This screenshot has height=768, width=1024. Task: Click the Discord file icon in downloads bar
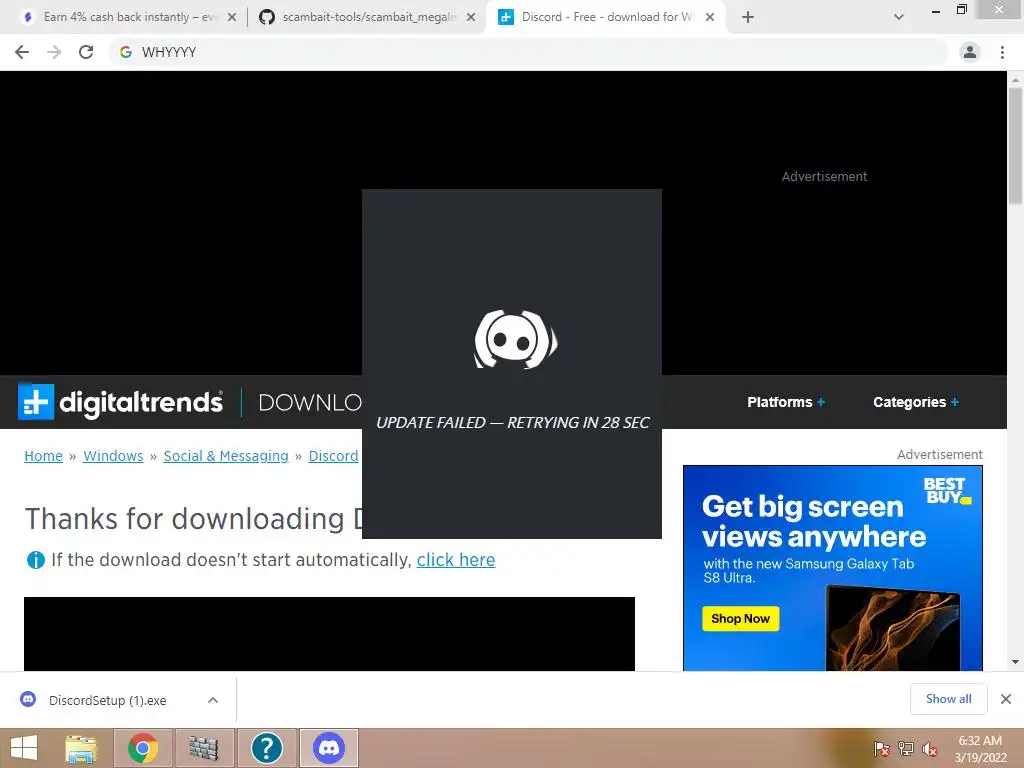point(28,699)
